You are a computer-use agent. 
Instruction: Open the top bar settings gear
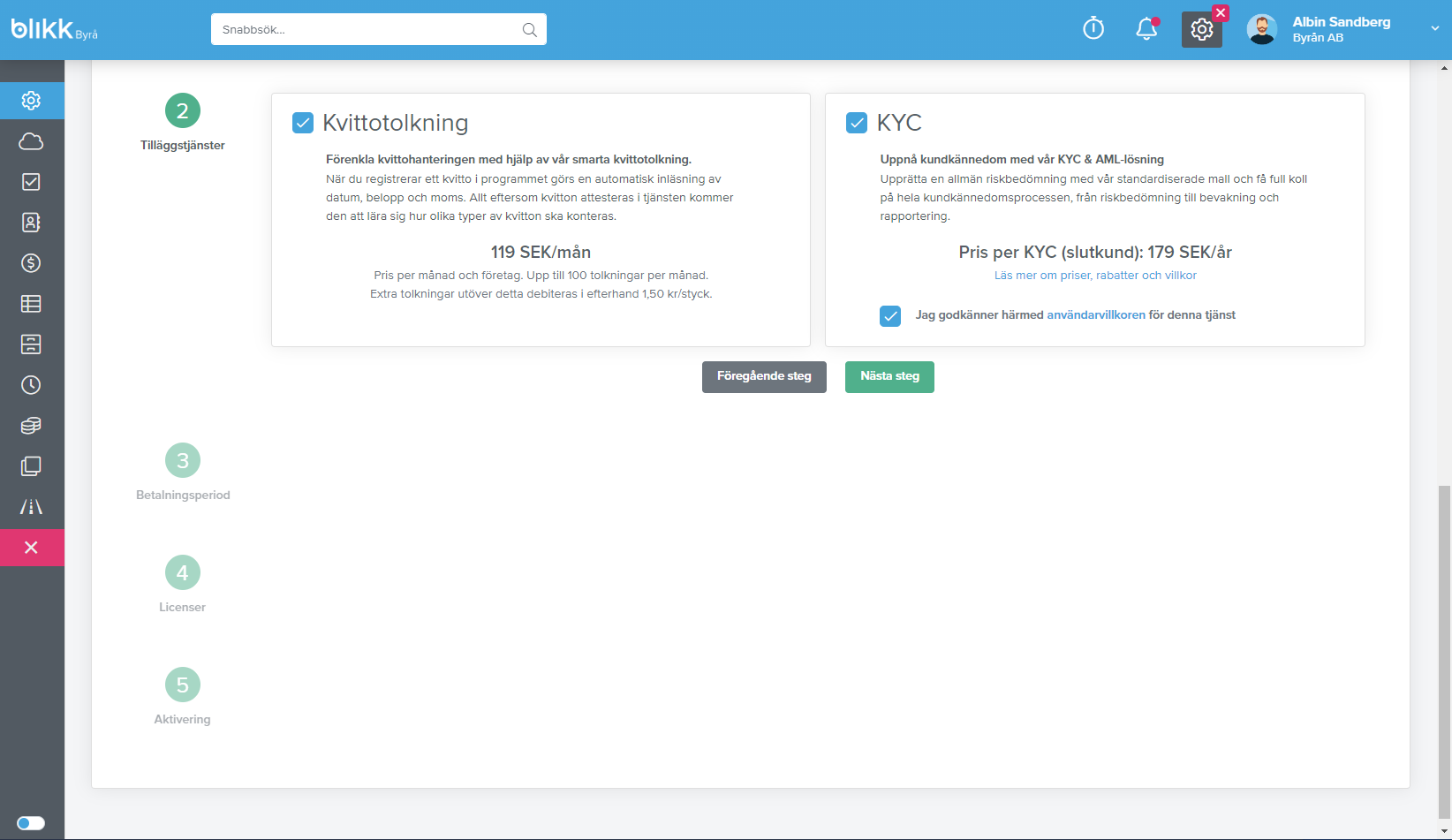coord(1202,30)
